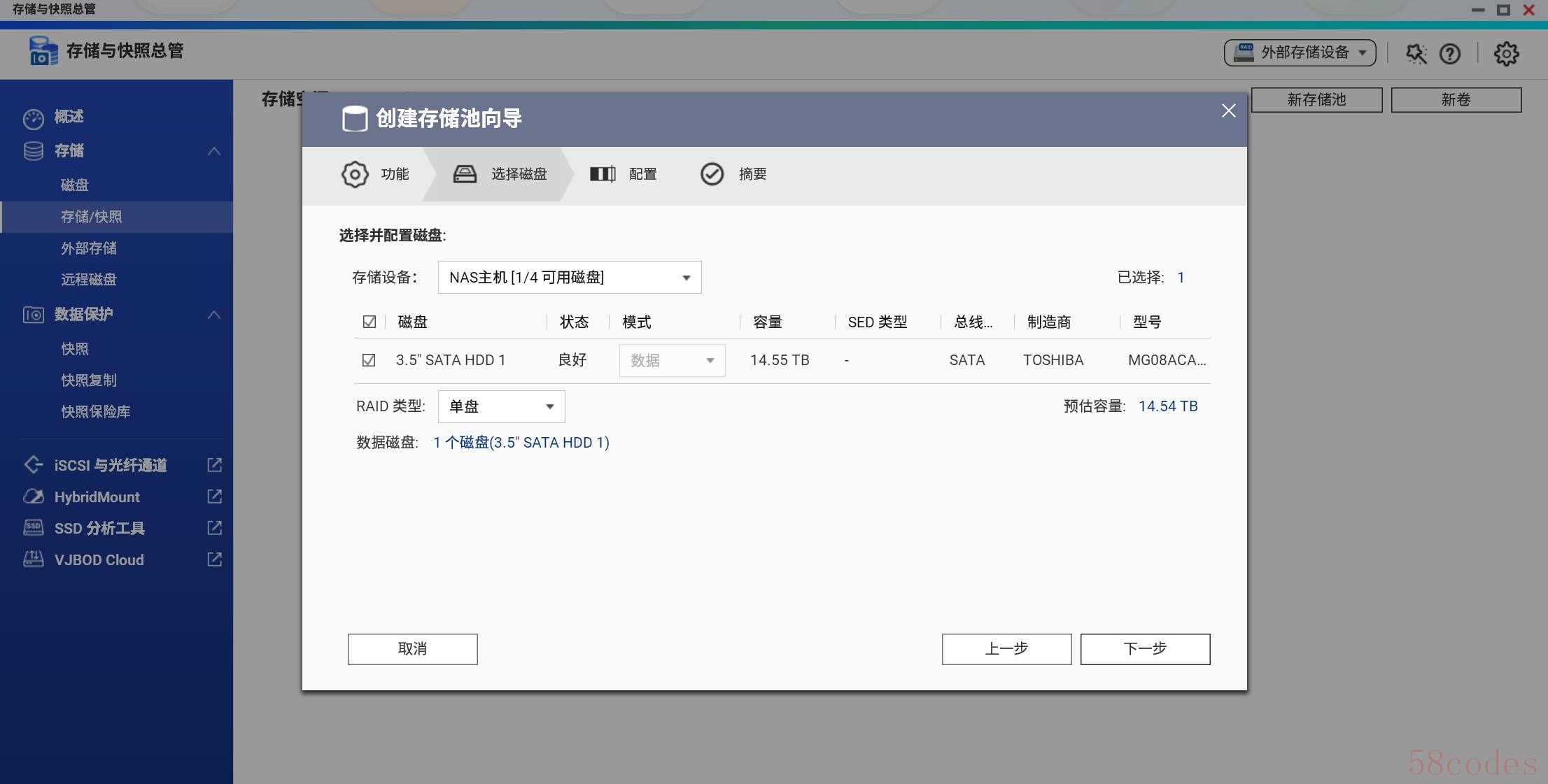Click the external storage device drive icon
The width and height of the screenshot is (1548, 784).
(x=1244, y=52)
